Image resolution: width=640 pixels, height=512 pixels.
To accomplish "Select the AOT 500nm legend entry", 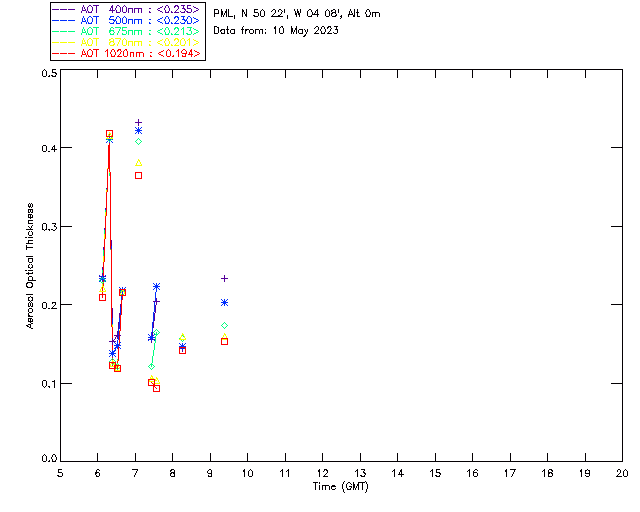I will pos(126,20).
